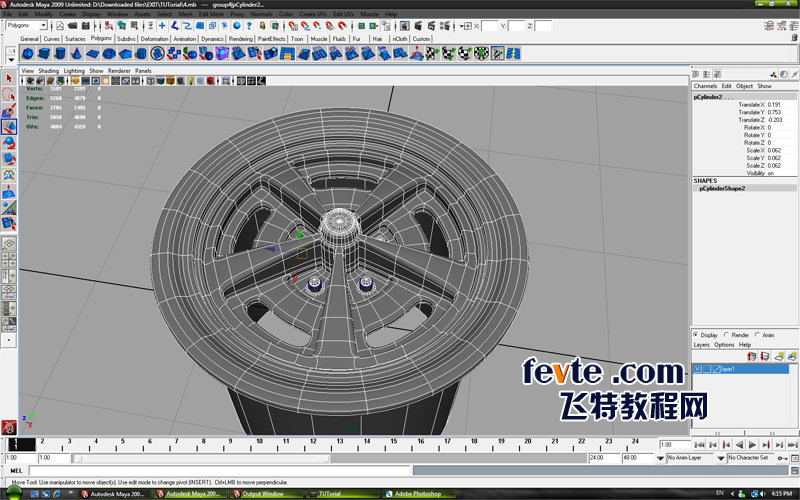The image size is (800, 500).
Task: Open the Output Window taskbar button
Action: (264, 493)
